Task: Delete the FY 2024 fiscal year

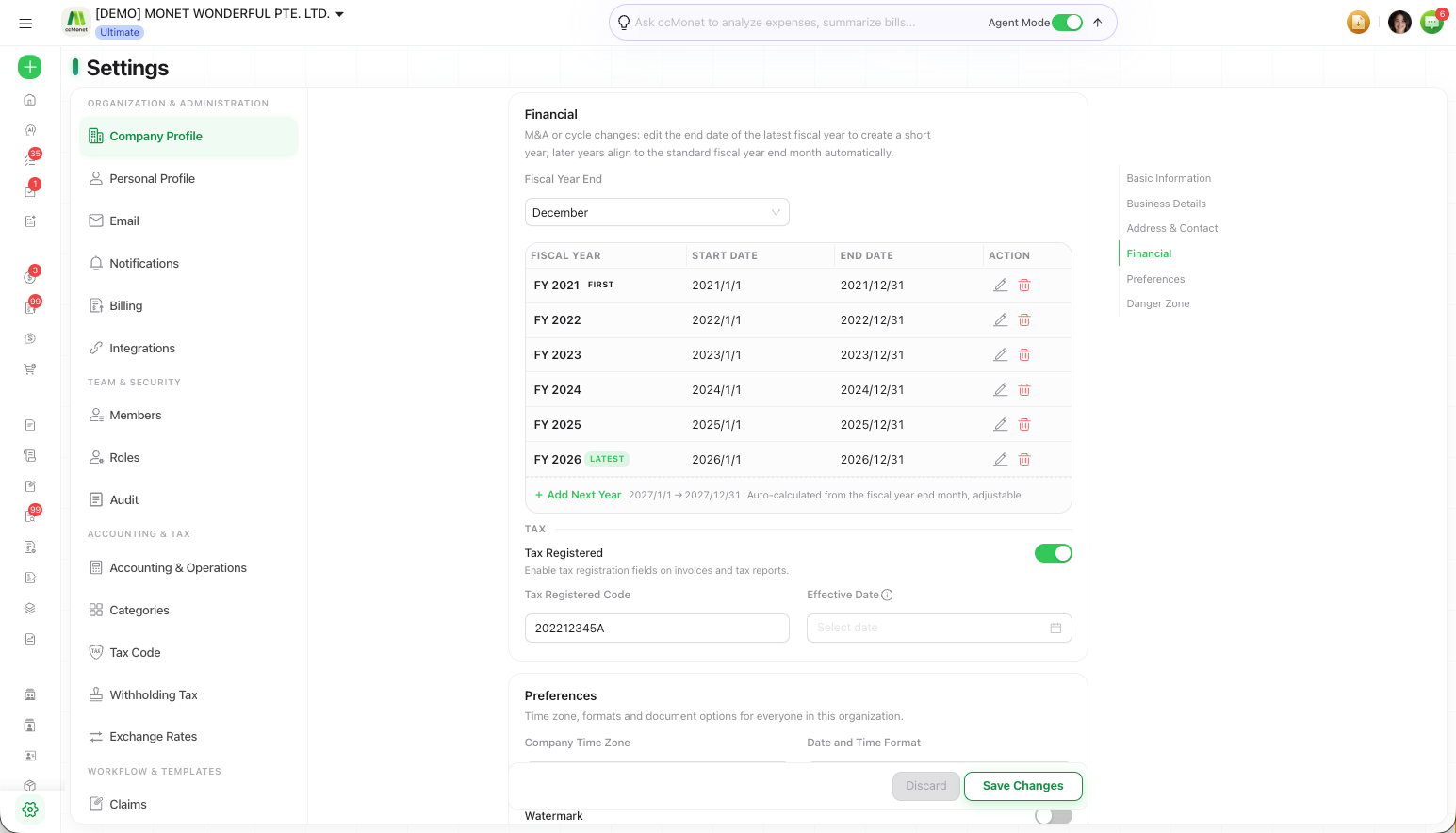Action: coord(1024,390)
